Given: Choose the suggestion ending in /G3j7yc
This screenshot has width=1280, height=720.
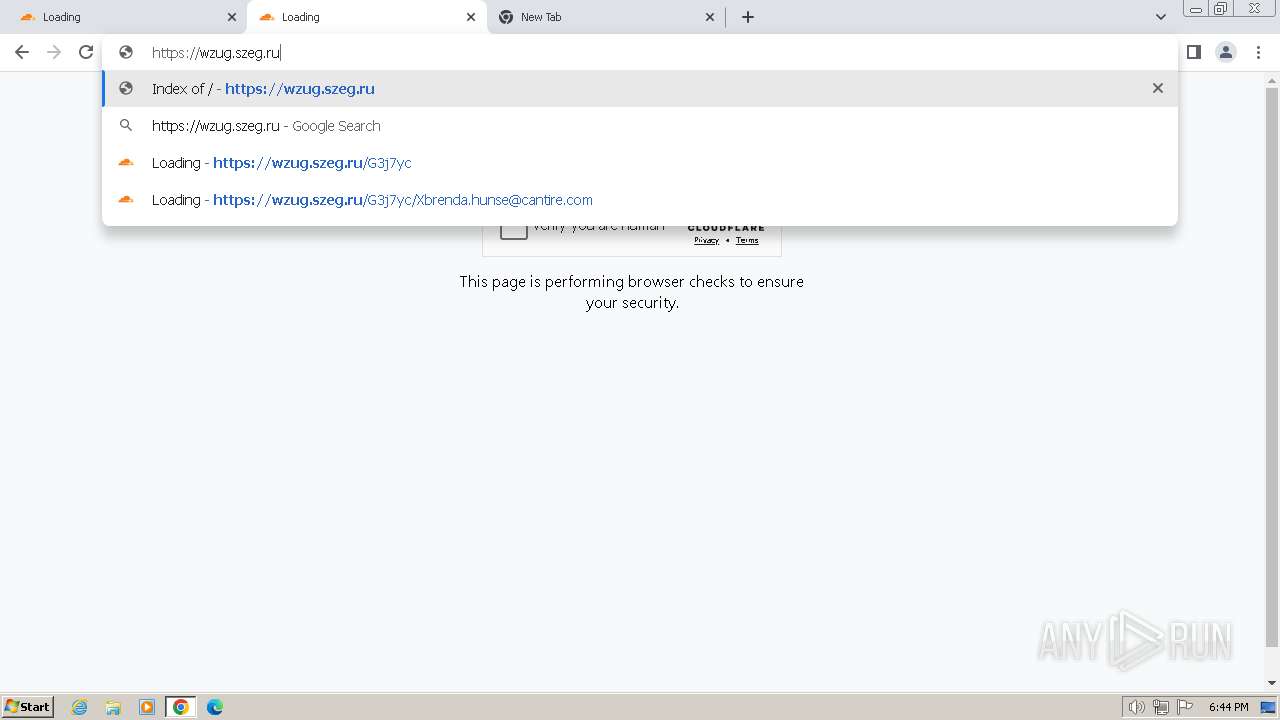Looking at the screenshot, I should tap(640, 162).
